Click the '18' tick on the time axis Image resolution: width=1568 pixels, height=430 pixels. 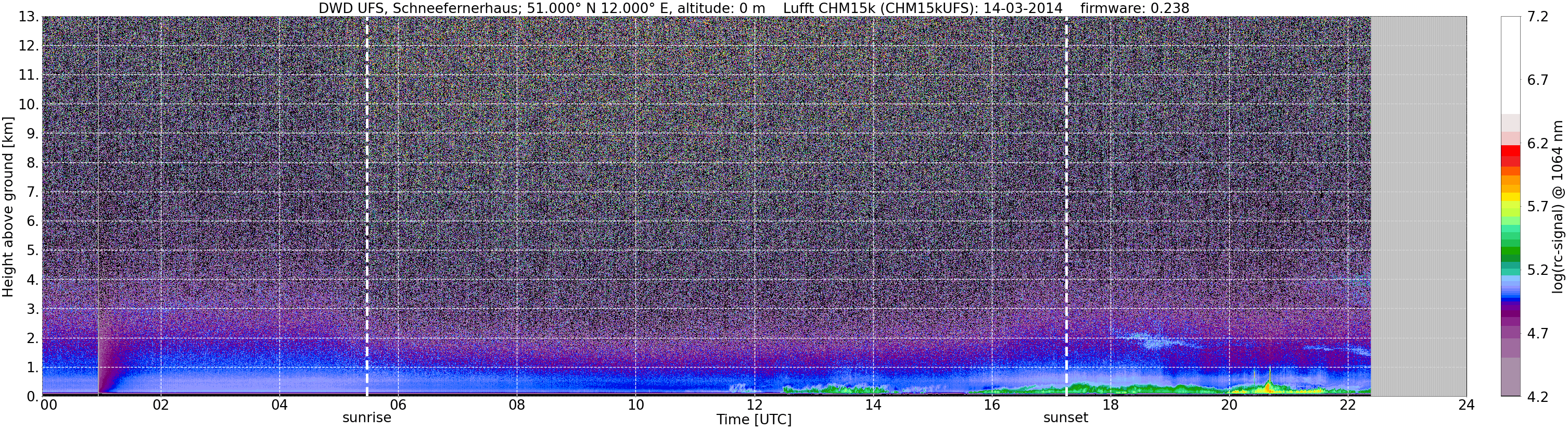1110,404
